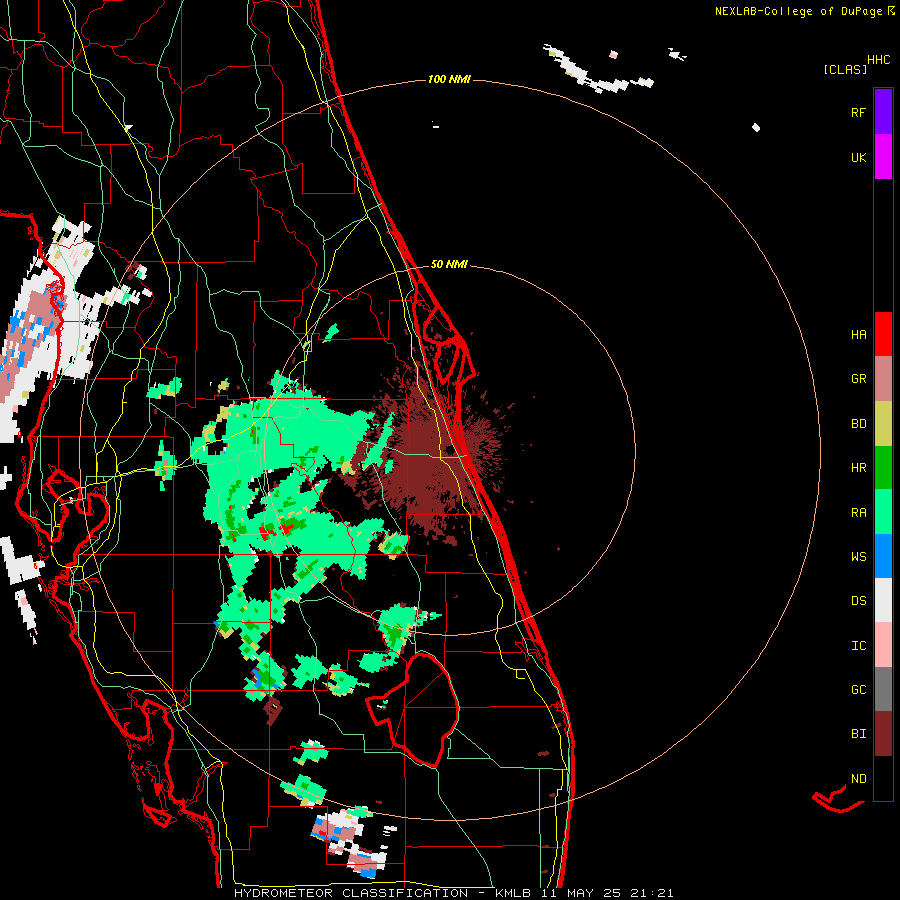900x900 pixels.
Task: Select the HR legend label
Action: pyautogui.click(x=858, y=468)
